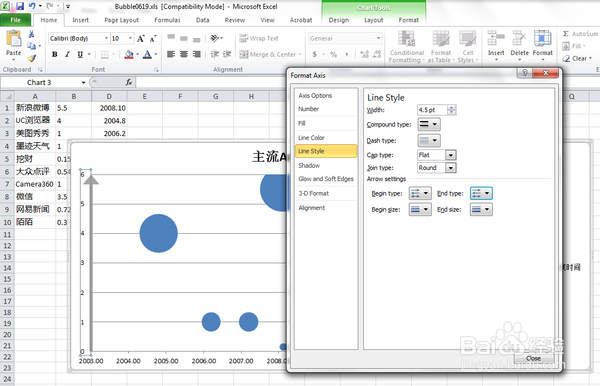
Task: Click the Insert Function fx icon
Action: (129, 82)
